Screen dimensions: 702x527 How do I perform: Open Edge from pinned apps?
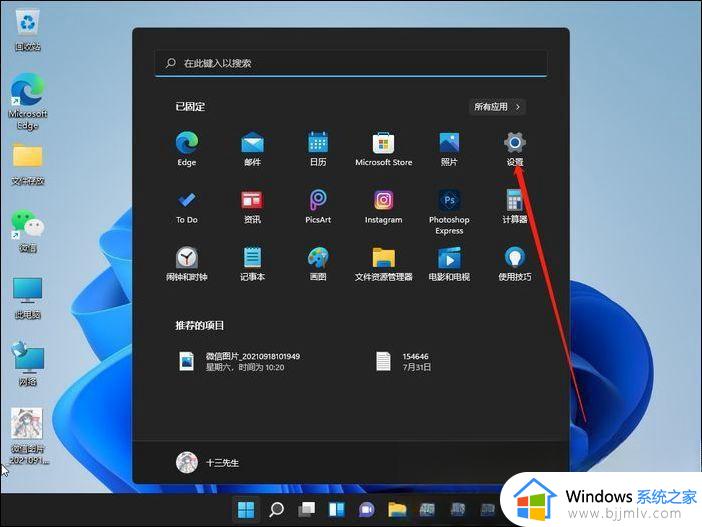coord(187,149)
